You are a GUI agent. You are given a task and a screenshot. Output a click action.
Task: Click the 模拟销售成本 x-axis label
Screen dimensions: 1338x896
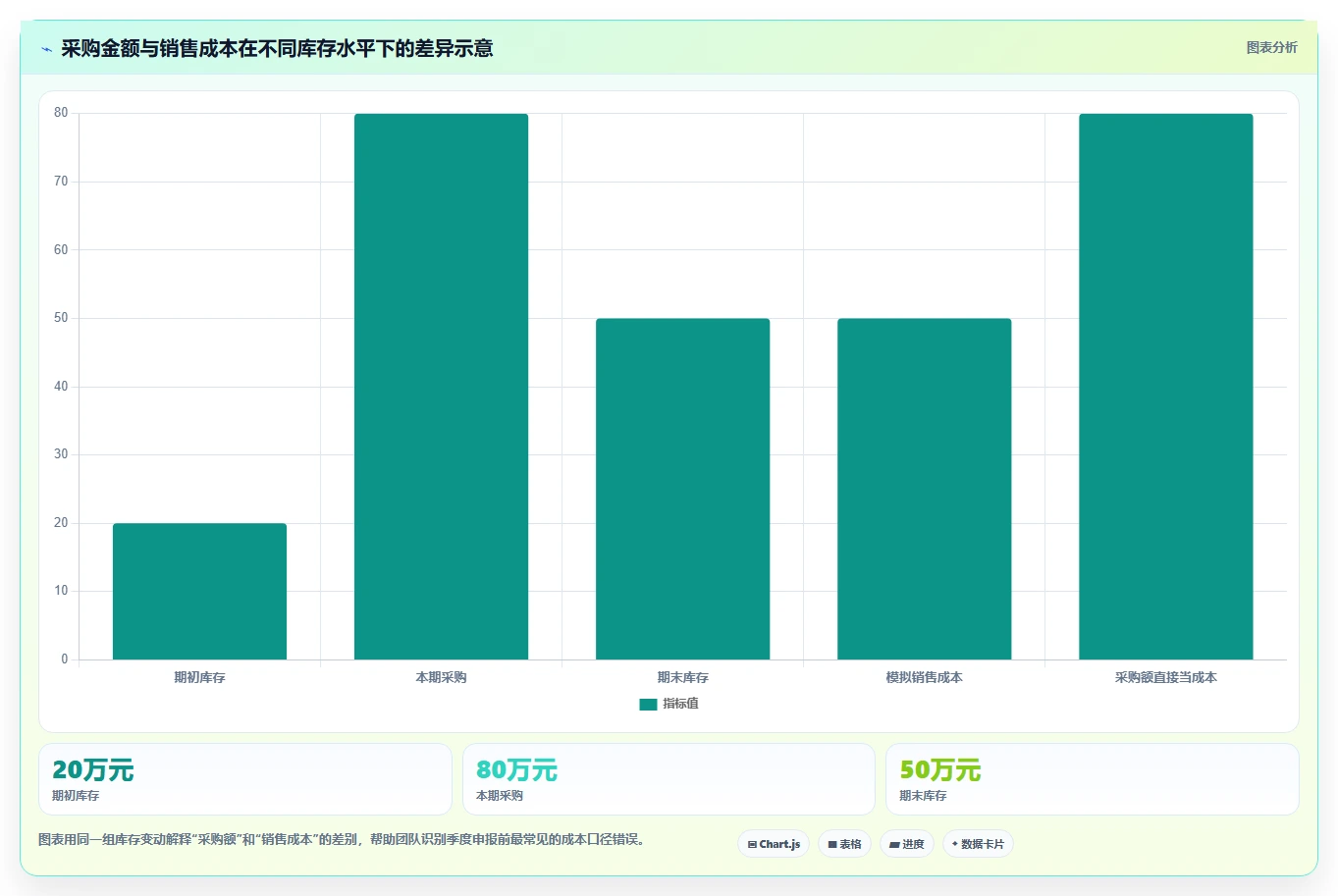[x=924, y=677]
